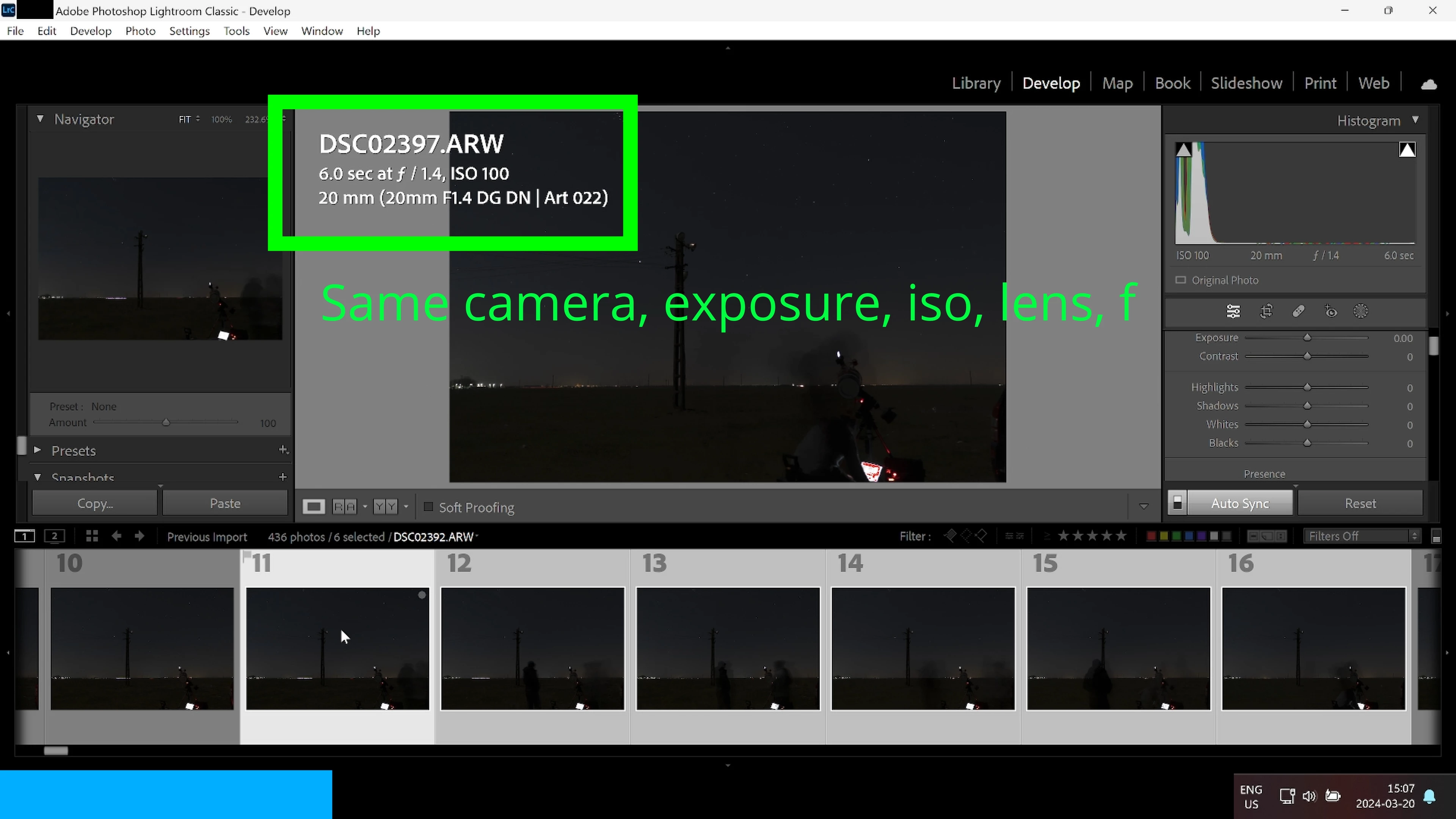
Task: Select the Crop Overlay tool icon
Action: [x=1266, y=311]
